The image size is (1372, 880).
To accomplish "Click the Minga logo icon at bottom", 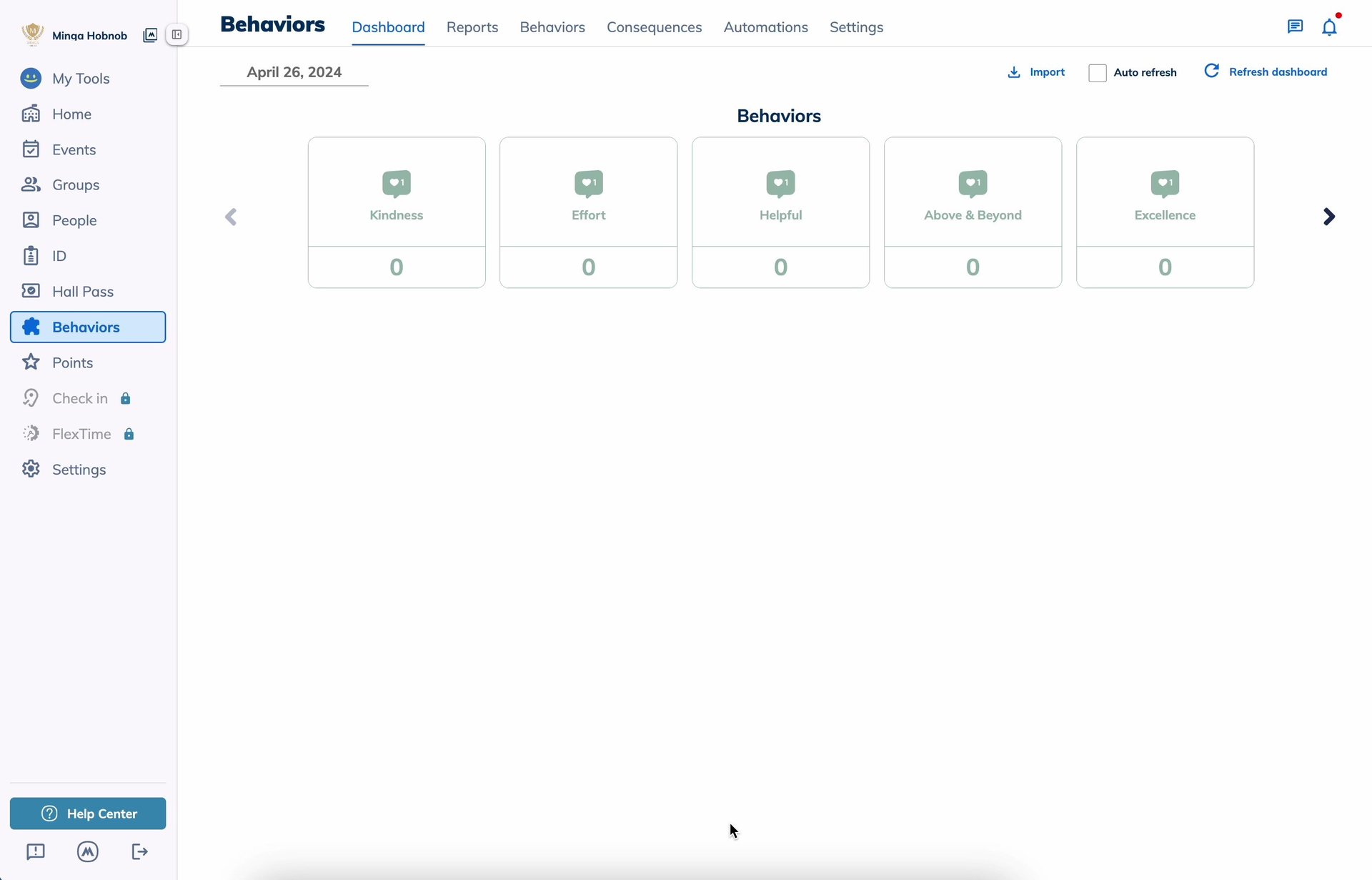I will click(x=88, y=851).
